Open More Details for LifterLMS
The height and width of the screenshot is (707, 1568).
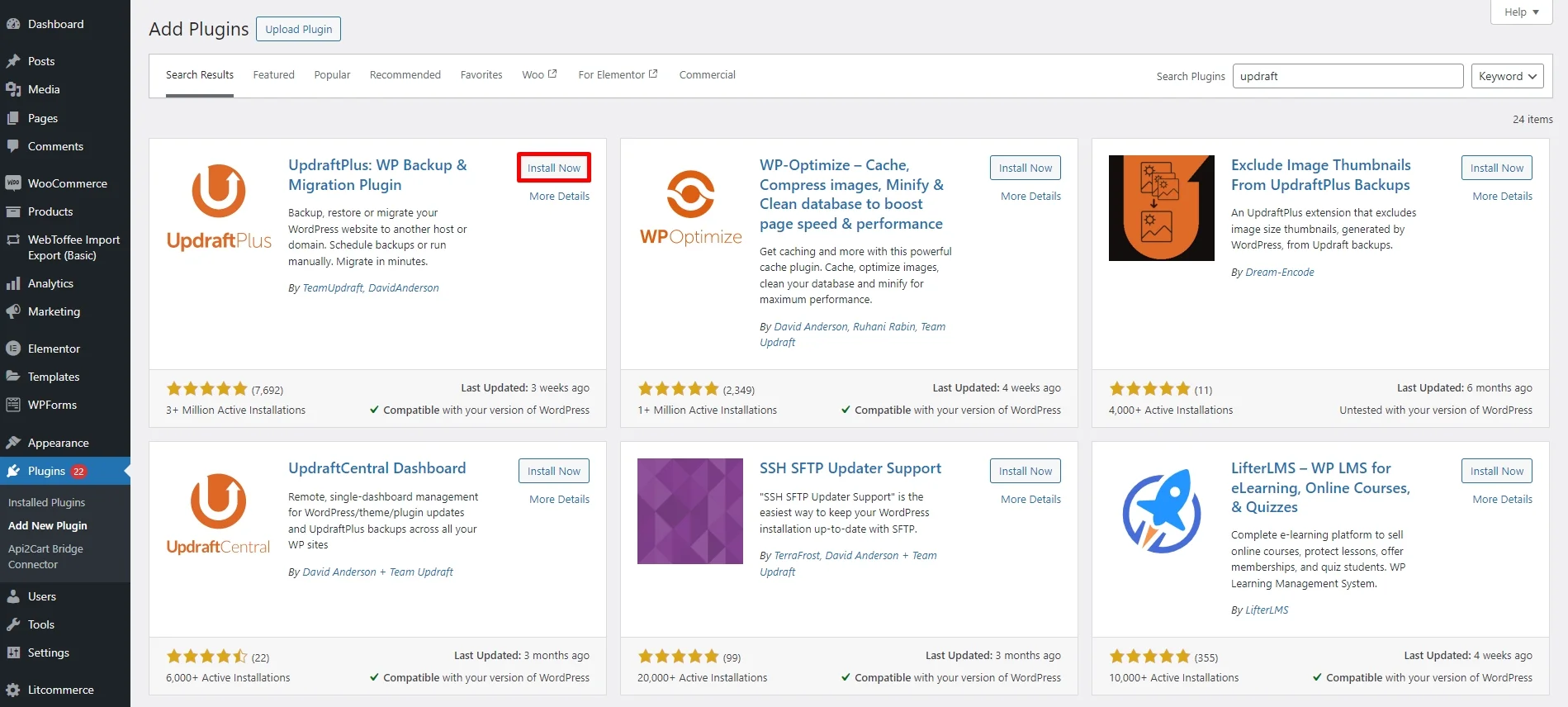tap(1502, 500)
